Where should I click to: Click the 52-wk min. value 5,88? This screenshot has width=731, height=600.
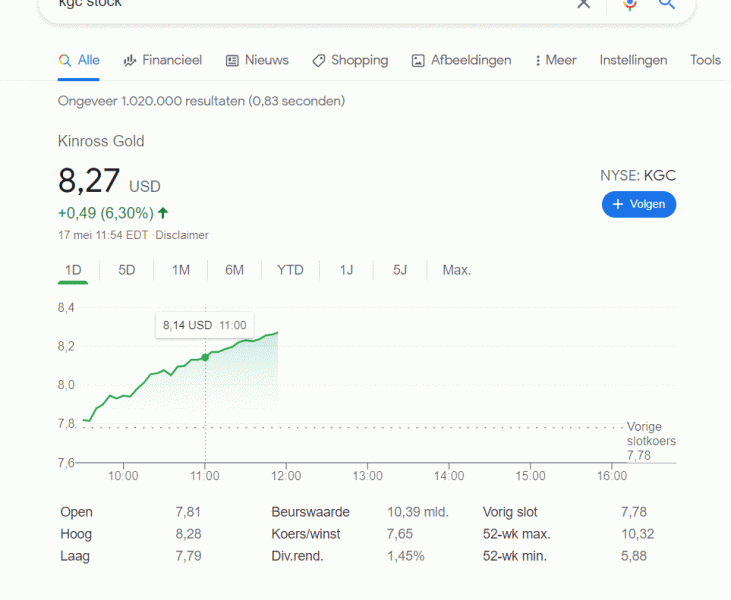pyautogui.click(x=634, y=556)
